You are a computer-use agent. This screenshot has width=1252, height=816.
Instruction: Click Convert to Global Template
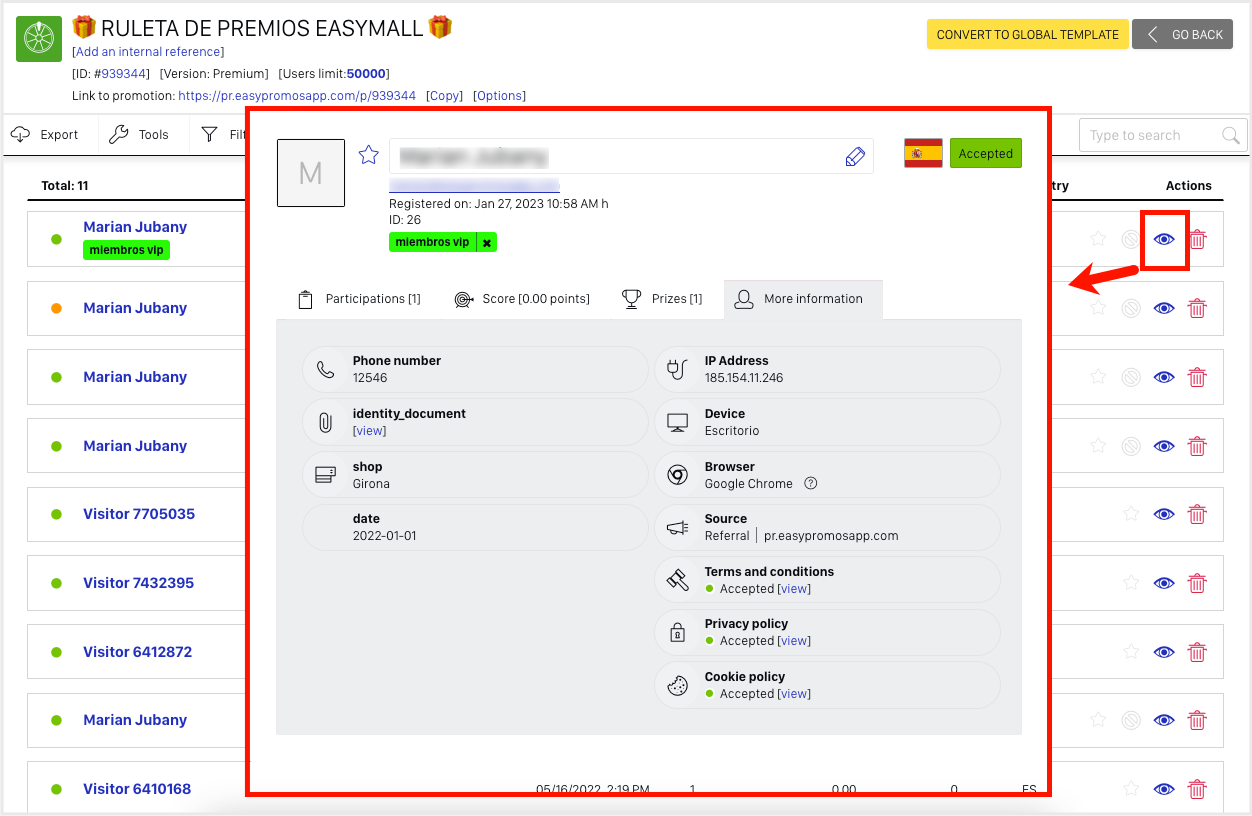pos(1028,34)
